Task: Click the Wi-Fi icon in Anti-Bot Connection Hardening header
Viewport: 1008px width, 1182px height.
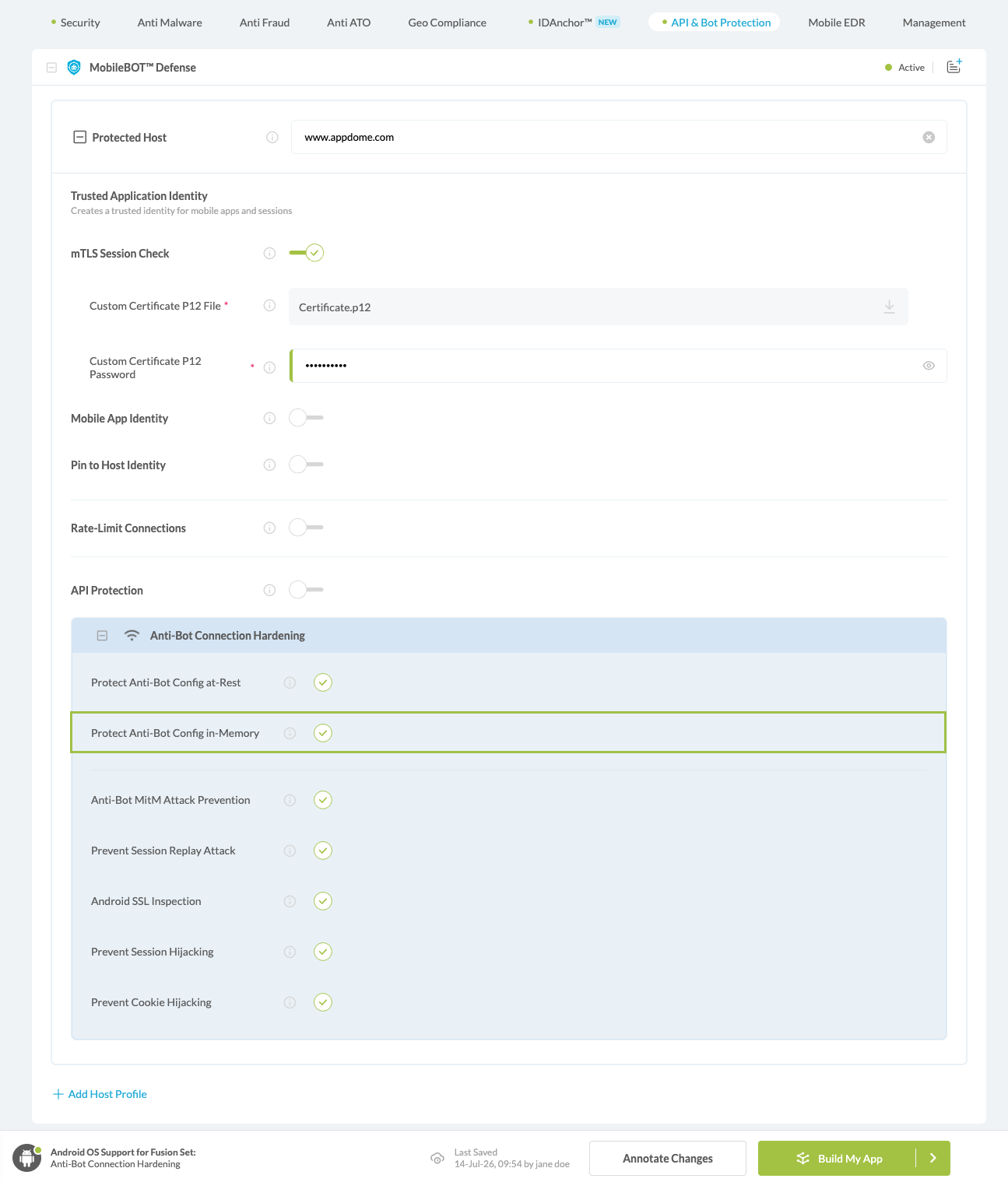Action: coord(132,635)
